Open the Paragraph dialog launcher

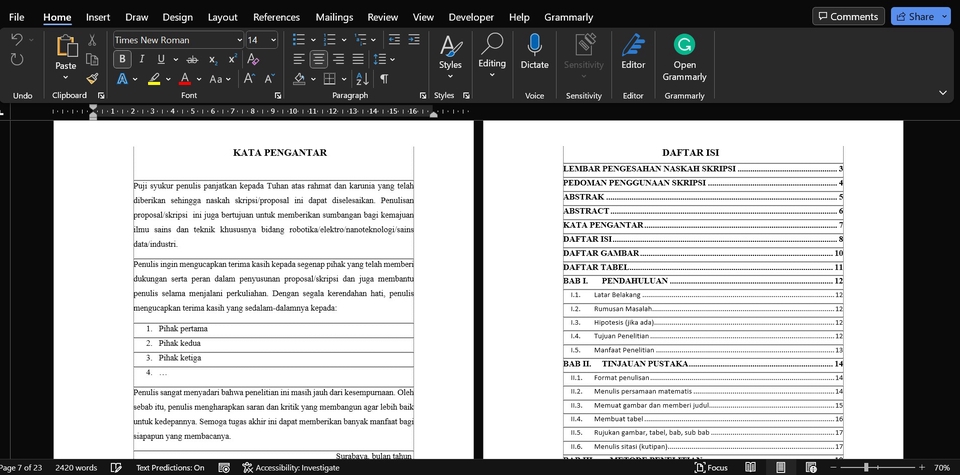[x=423, y=95]
